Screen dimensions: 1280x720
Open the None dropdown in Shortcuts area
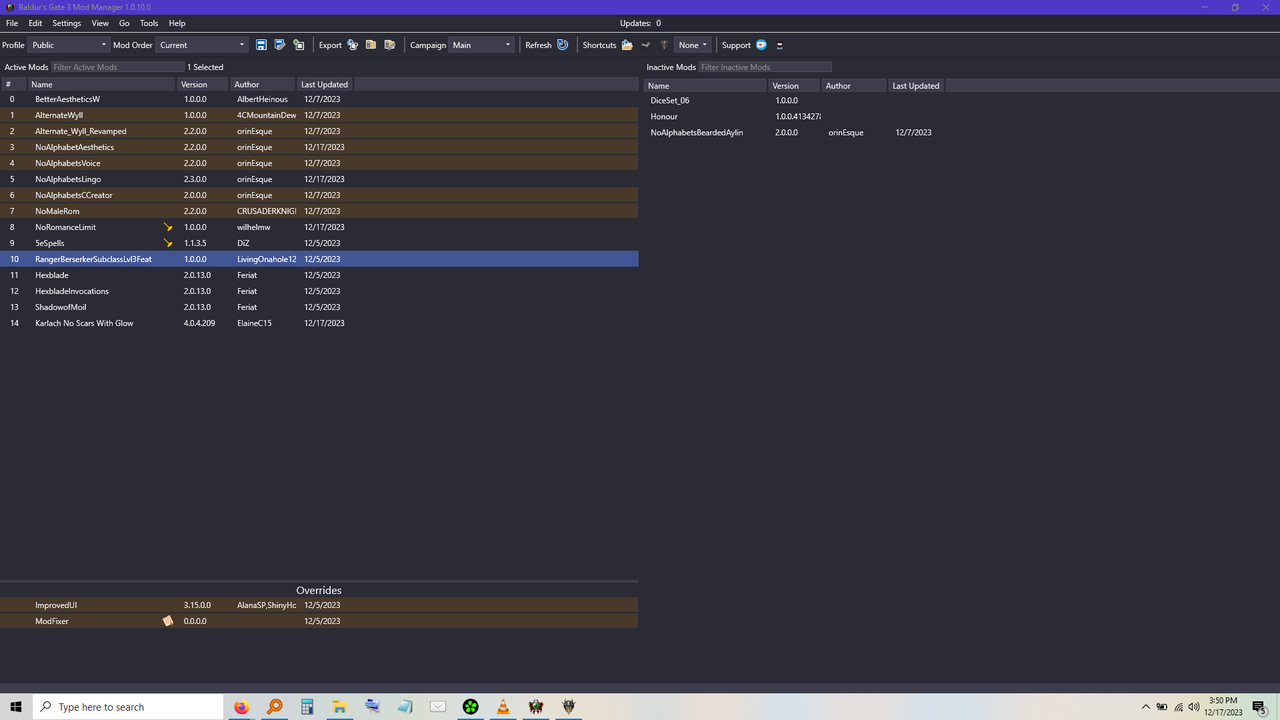click(692, 45)
